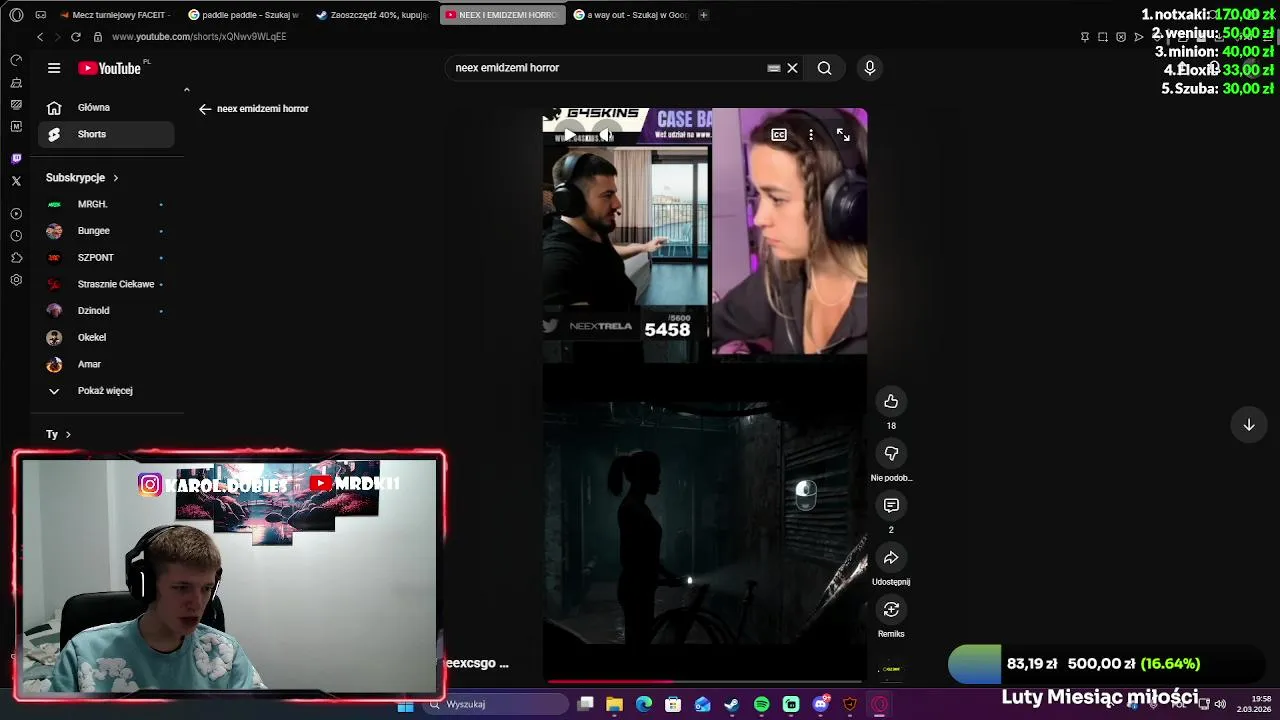Open the SZPONT subscription channel
The image size is (1280, 720).
click(106, 257)
